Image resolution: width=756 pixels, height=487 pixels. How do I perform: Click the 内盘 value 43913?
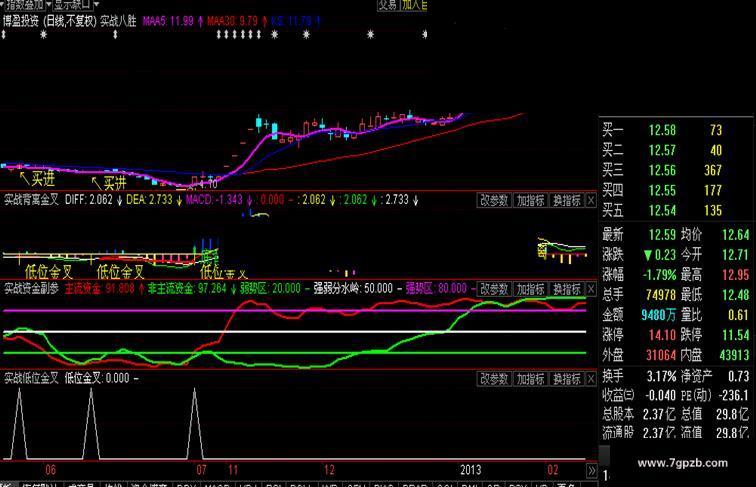pyautogui.click(x=734, y=355)
